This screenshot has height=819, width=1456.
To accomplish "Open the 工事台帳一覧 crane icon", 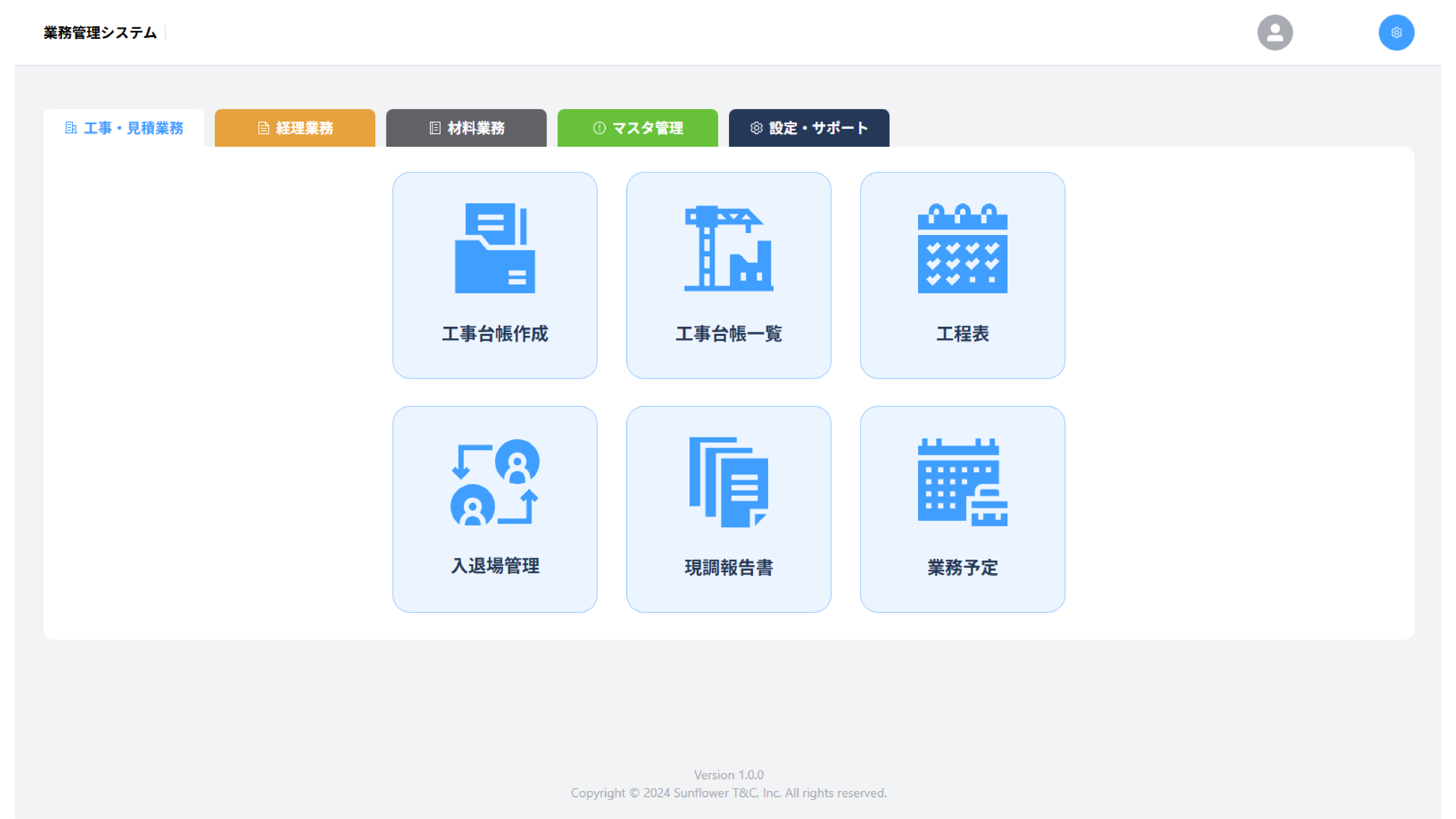I will pyautogui.click(x=728, y=248).
